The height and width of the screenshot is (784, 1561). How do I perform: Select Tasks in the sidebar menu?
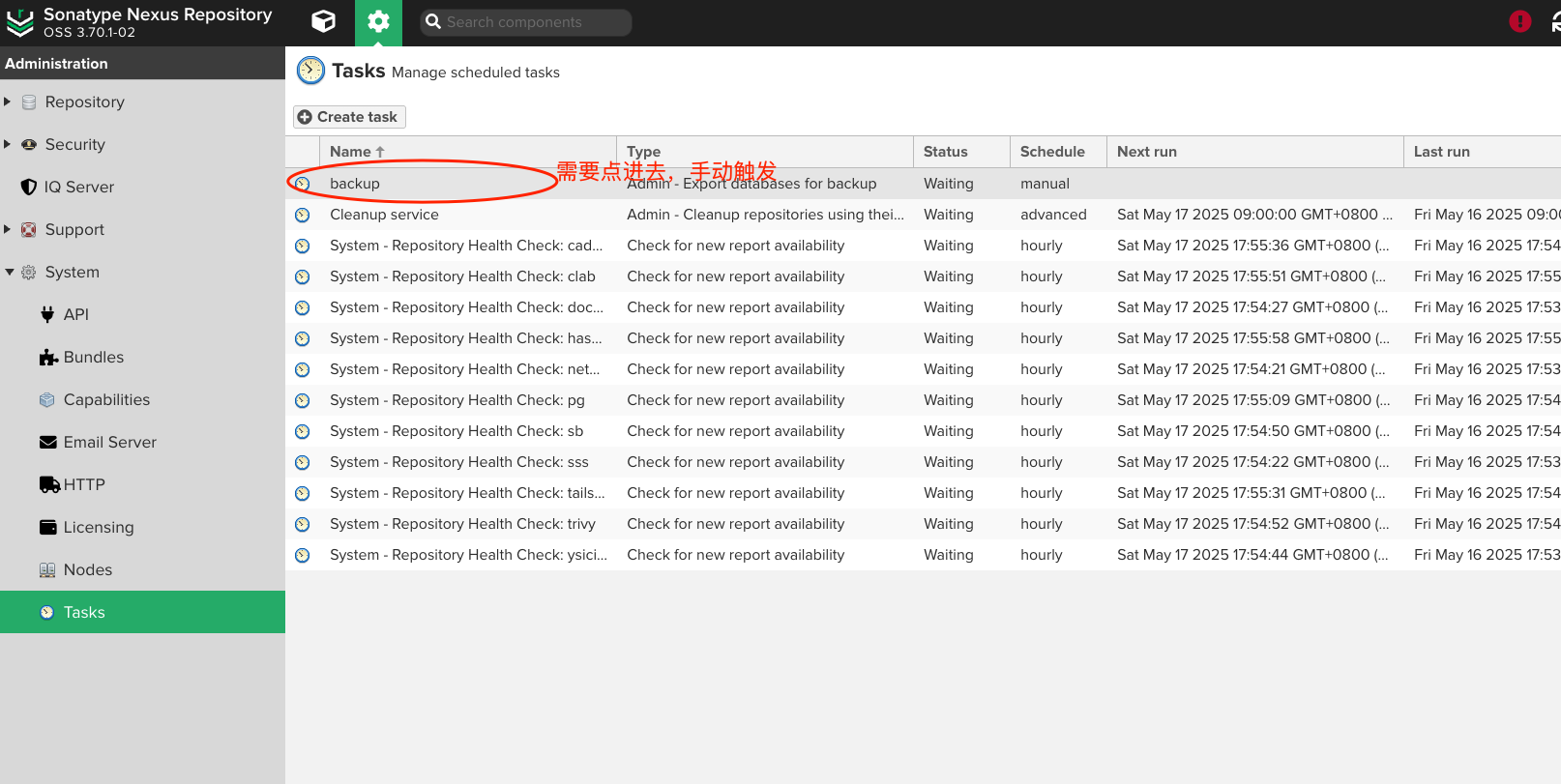[84, 612]
